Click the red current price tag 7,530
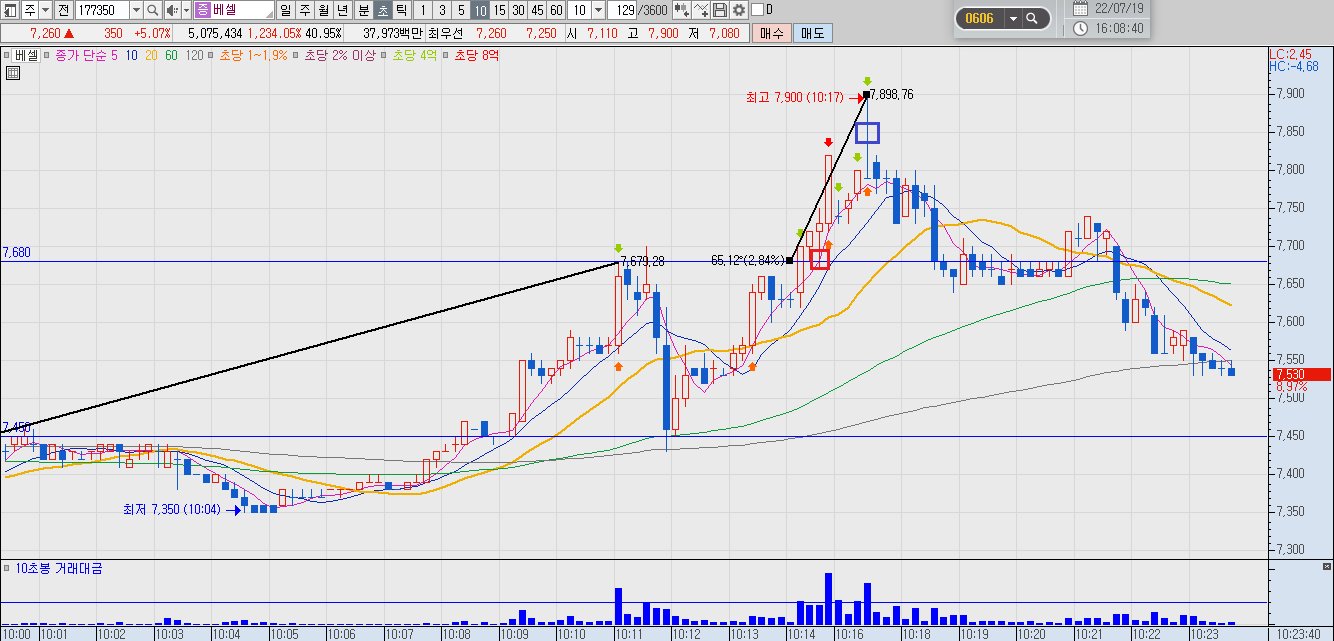This screenshot has width=1334, height=641. pyautogui.click(x=1300, y=374)
